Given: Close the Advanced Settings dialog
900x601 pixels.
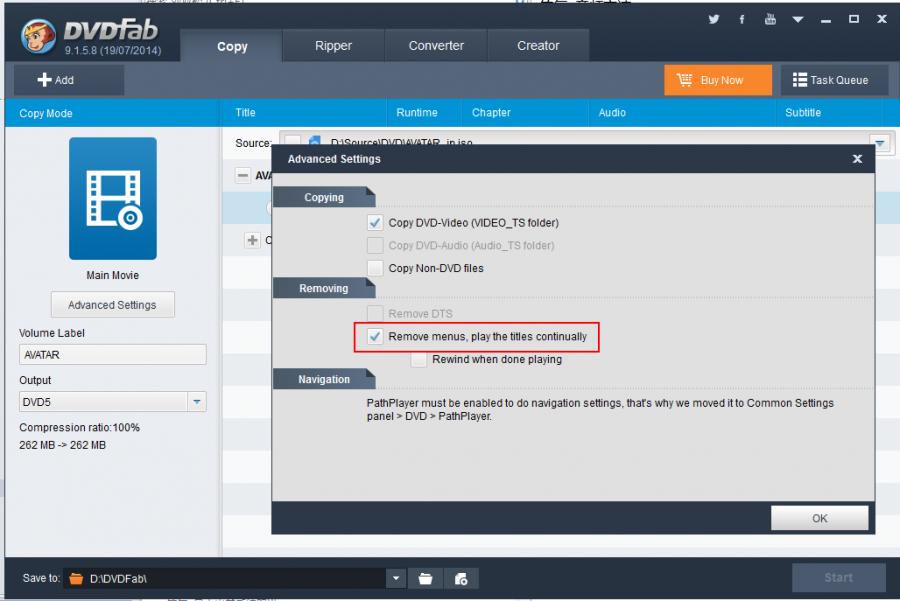Looking at the screenshot, I should [x=857, y=159].
